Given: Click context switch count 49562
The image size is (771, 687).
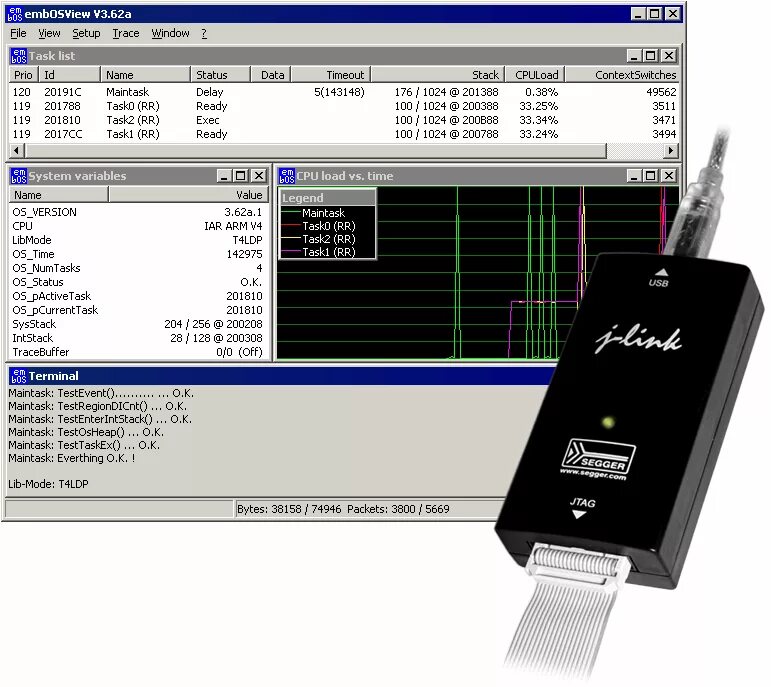Looking at the screenshot, I should point(661,92).
